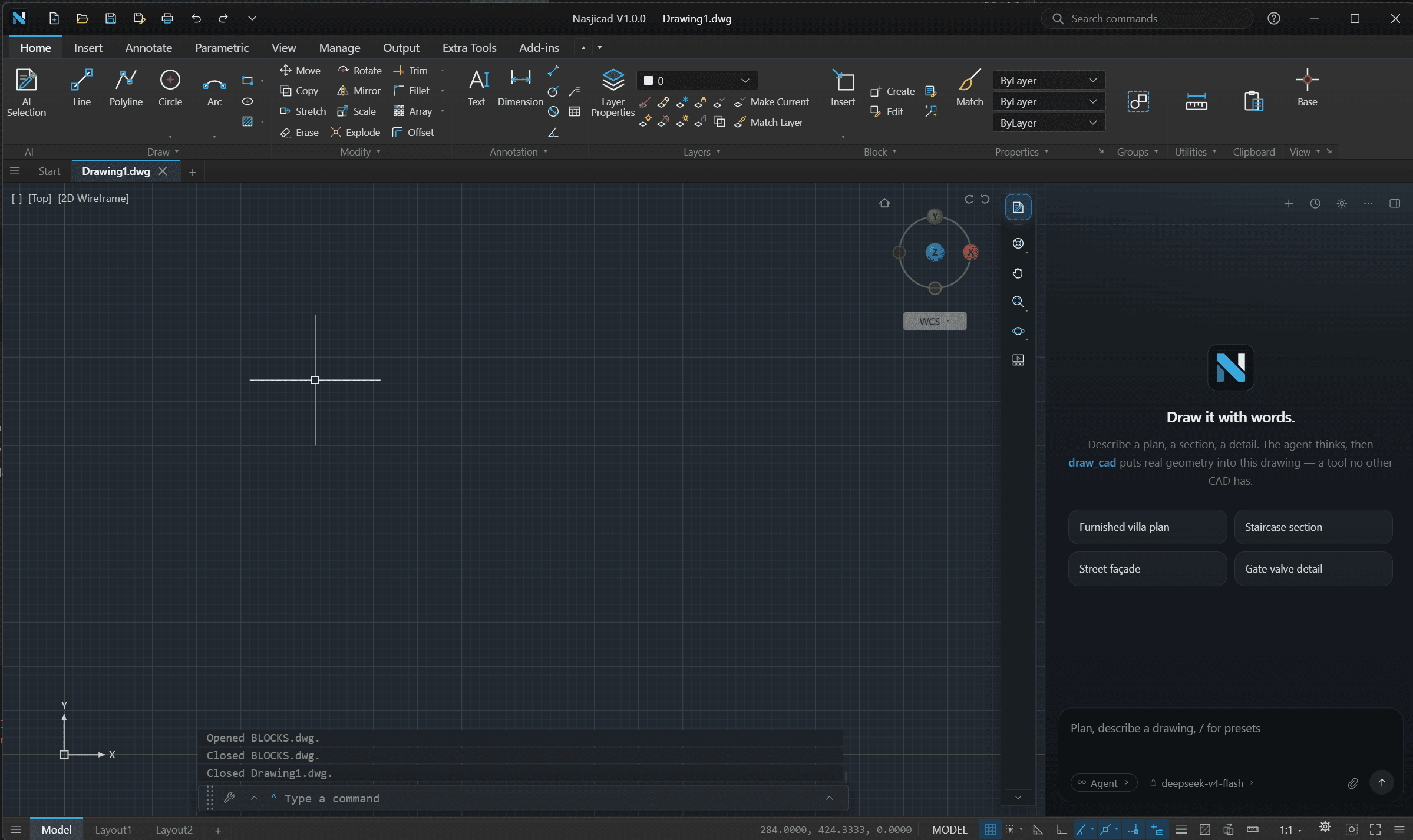The height and width of the screenshot is (840, 1413).
Task: Open the Extra Tools ribbon tab
Action: tap(469, 48)
